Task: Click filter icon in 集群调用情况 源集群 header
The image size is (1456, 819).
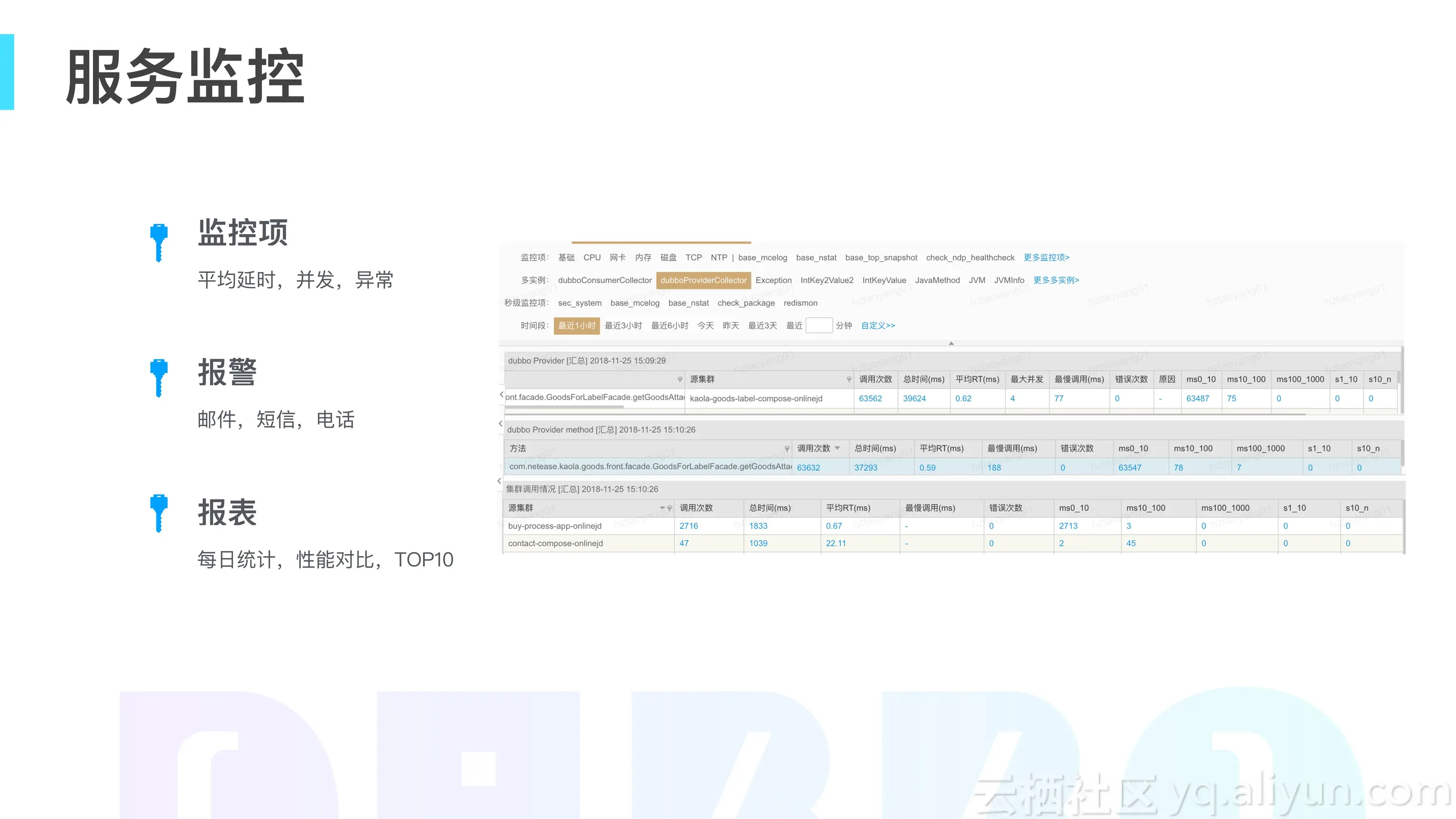Action: pyautogui.click(x=669, y=508)
